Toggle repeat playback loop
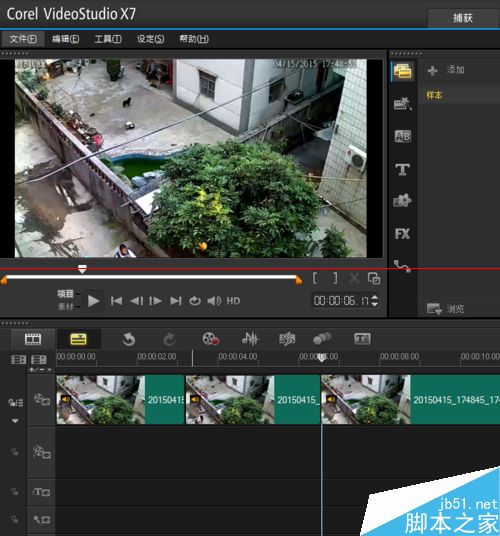The height and width of the screenshot is (536, 500). (x=194, y=301)
